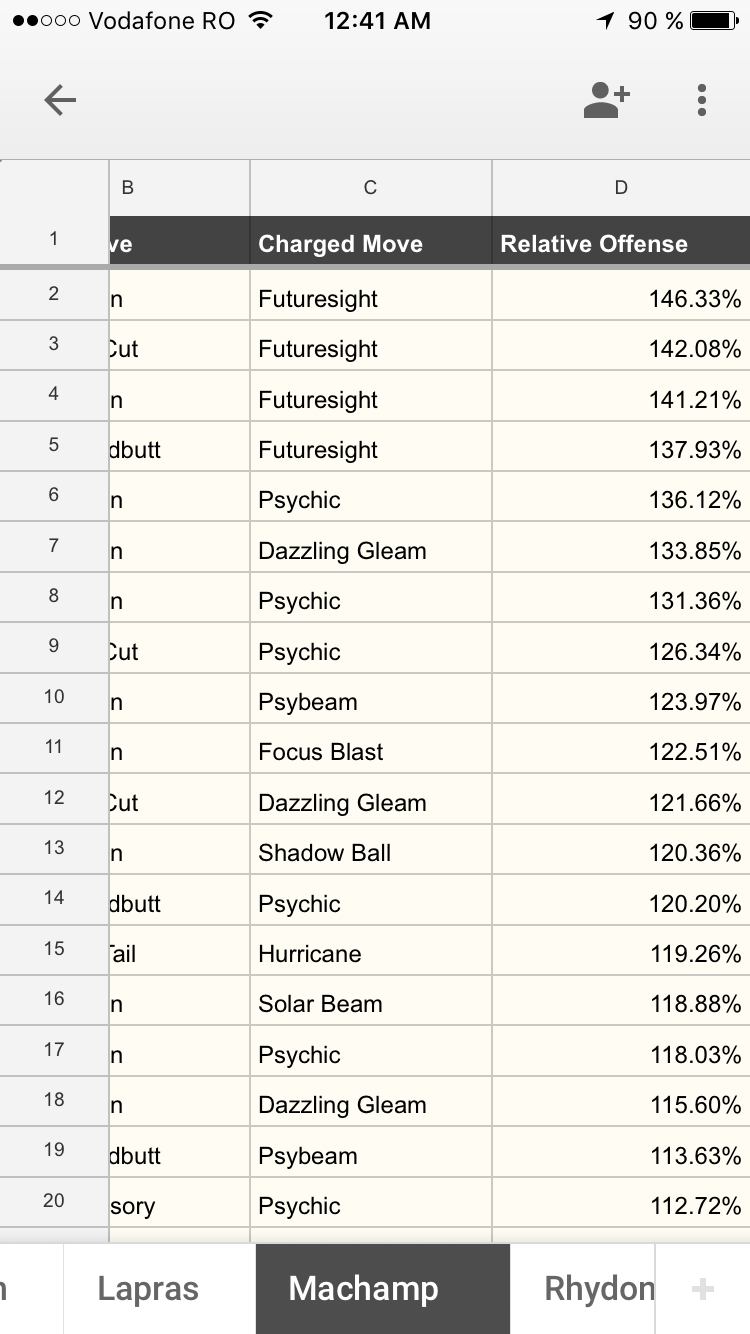Switch to the Lapras sheet tab
The height and width of the screenshot is (1334, 750).
tap(148, 1289)
